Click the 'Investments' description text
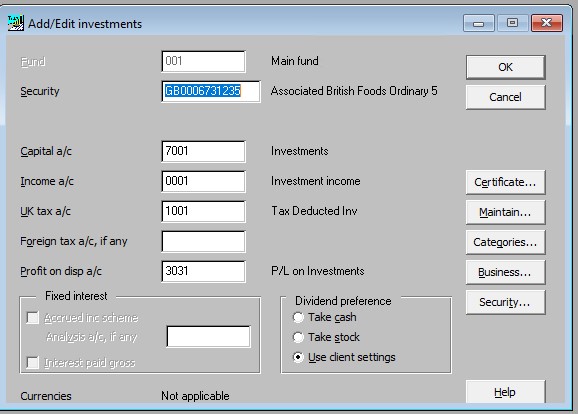Screen dimensions: 578x414 (x=299, y=151)
